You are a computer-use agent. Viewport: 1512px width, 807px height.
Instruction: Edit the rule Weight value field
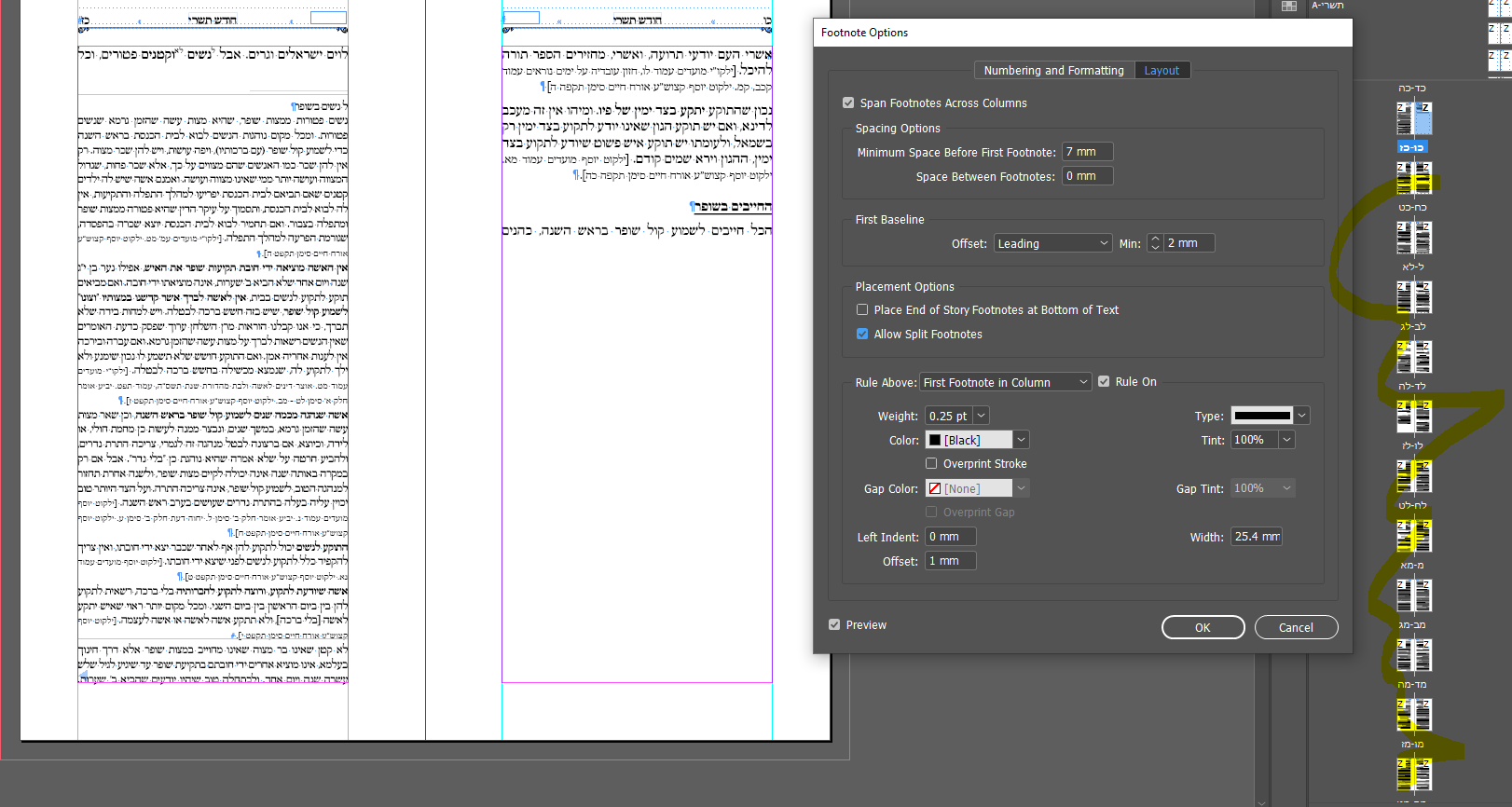click(950, 417)
